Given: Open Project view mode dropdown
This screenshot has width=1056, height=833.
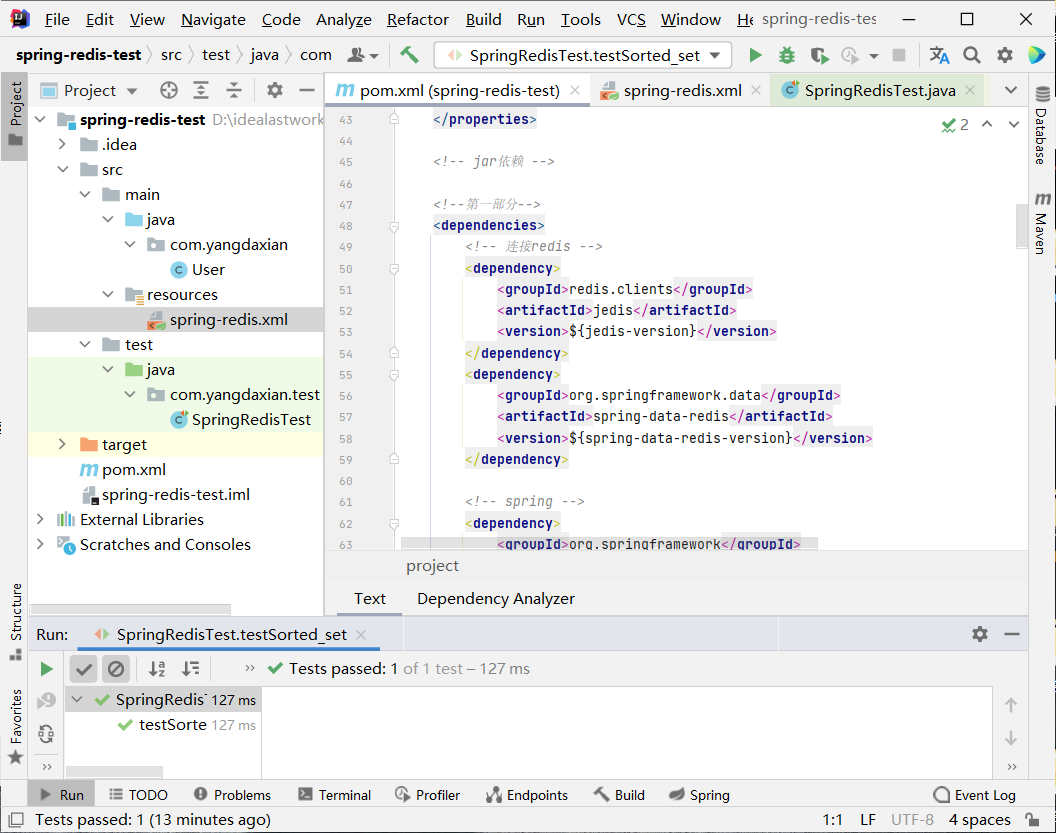Looking at the screenshot, I should [132, 91].
